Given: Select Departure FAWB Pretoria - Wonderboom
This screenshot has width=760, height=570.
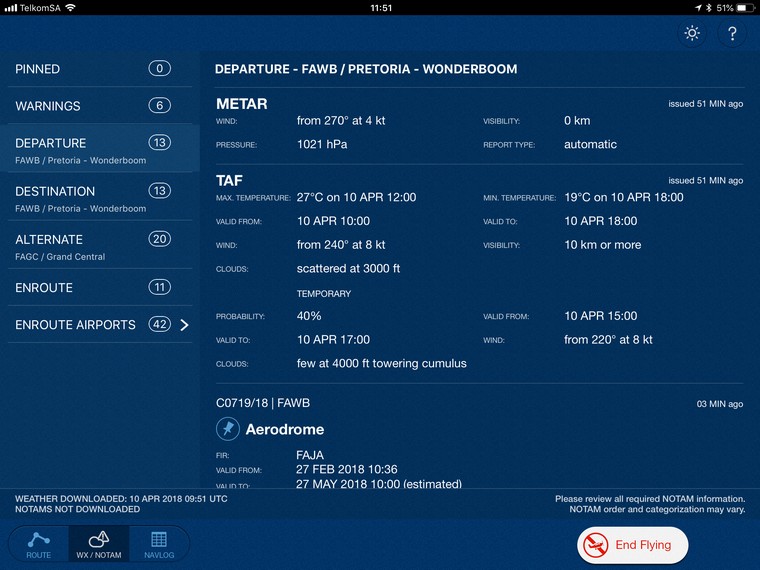Looking at the screenshot, I should coord(80,150).
